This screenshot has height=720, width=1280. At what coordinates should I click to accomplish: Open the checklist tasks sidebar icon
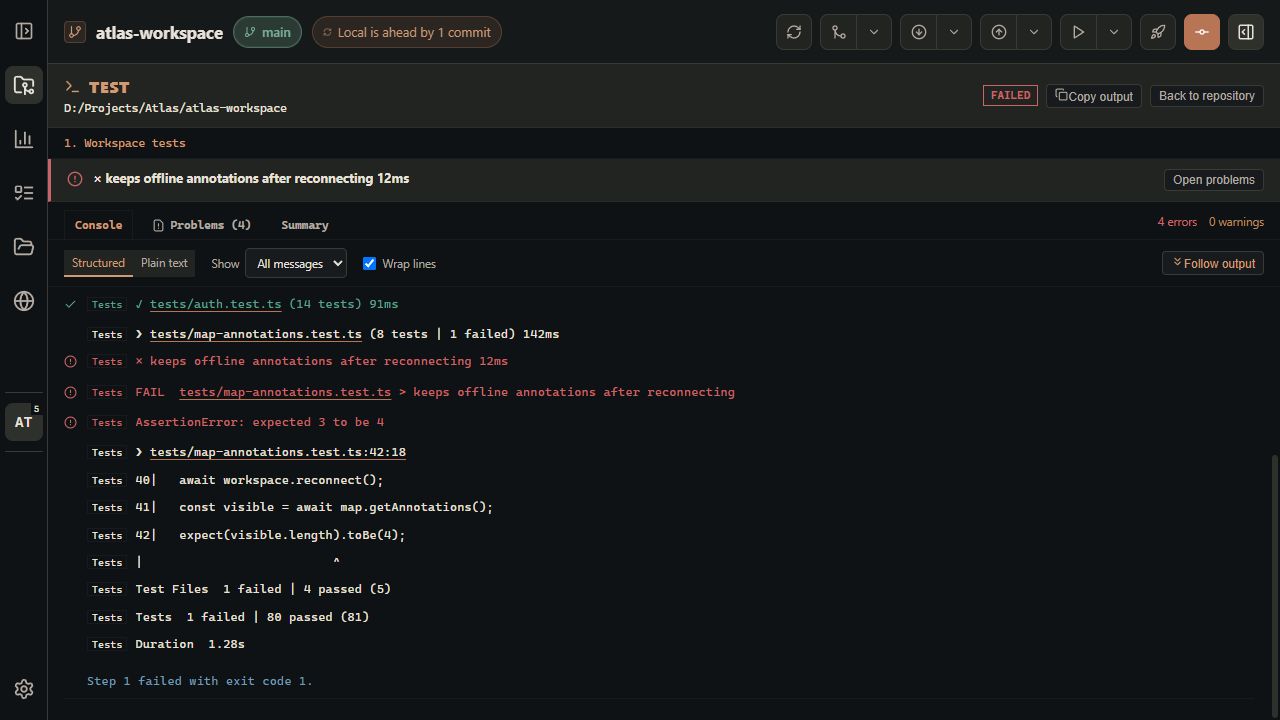coord(24,193)
